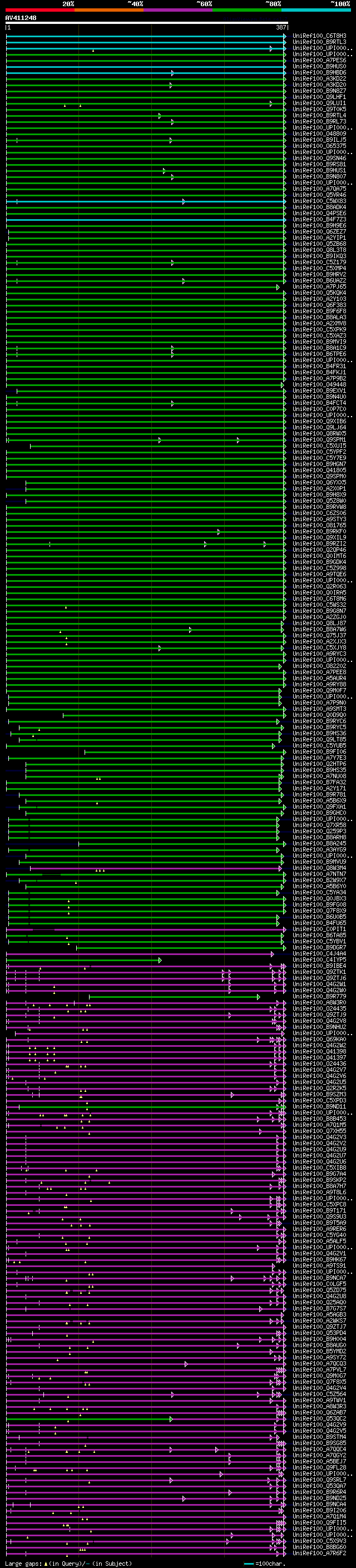Select hit label UniRef100_B9ND11
The width and height of the screenshot is (356, 1568).
pyautogui.click(x=319, y=1107)
